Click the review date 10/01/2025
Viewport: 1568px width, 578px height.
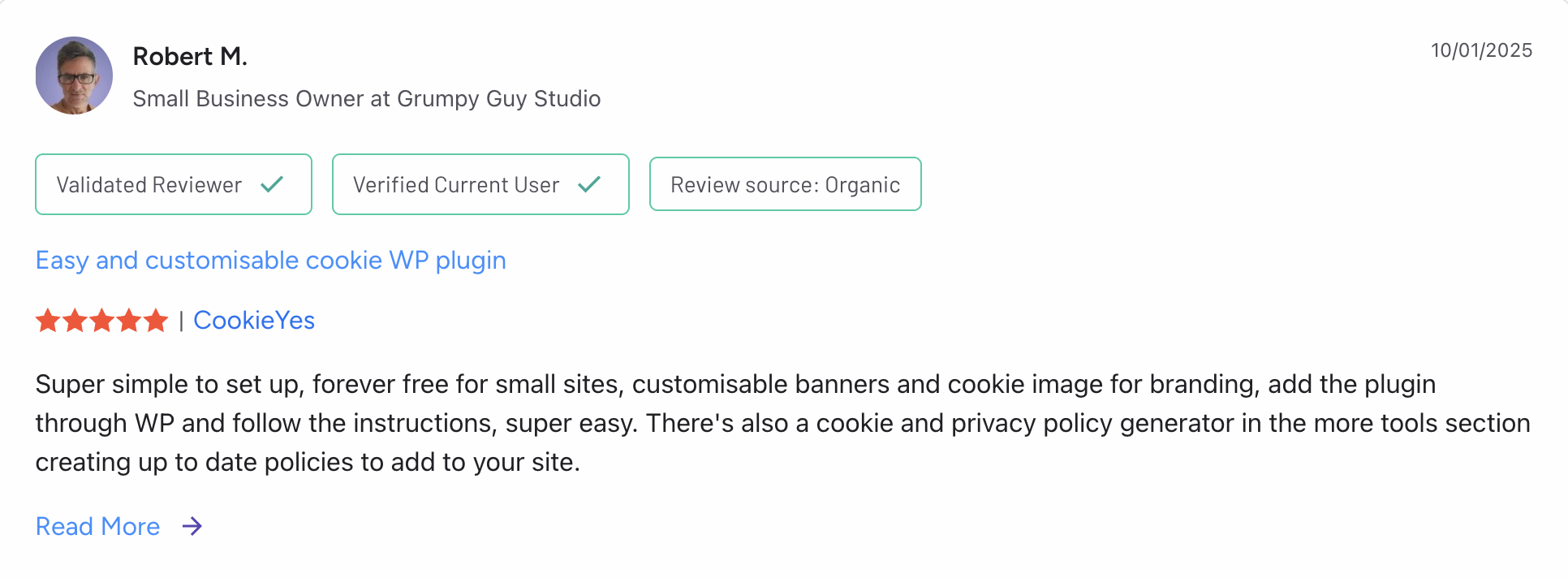tap(1481, 50)
